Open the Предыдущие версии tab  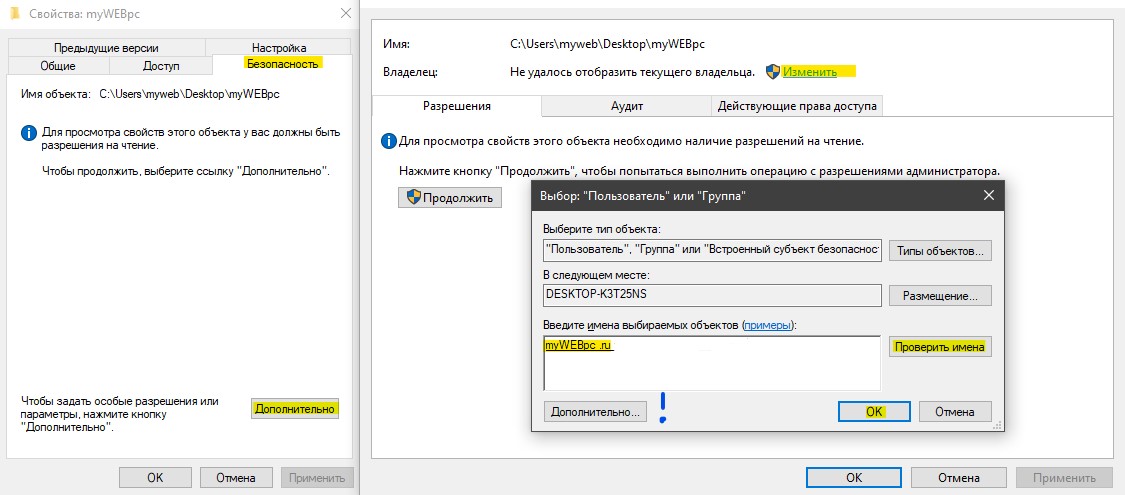coord(106,47)
